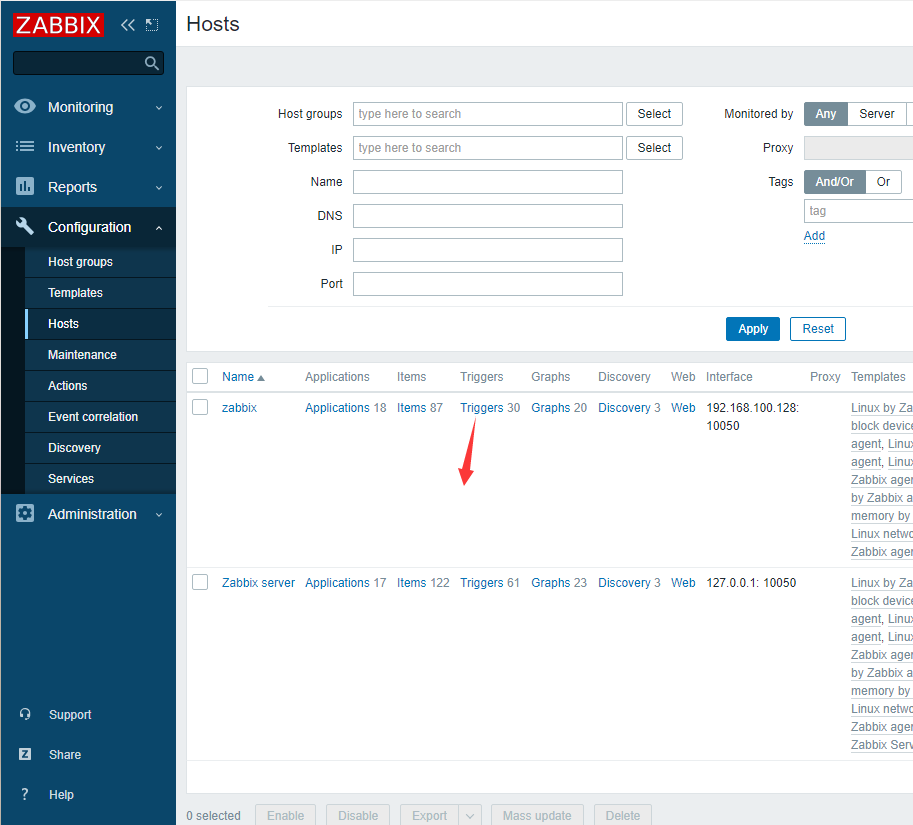Click the Monitoring eye icon
The height and width of the screenshot is (825, 913).
point(25,107)
